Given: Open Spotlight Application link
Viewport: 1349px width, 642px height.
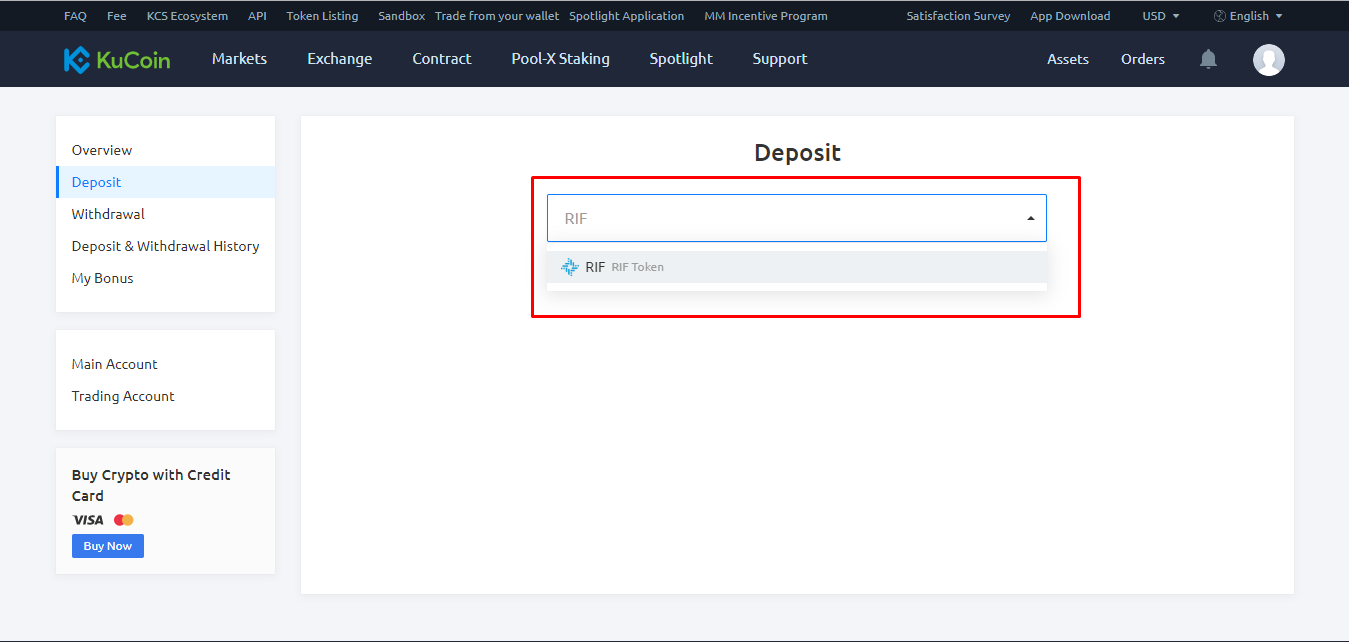Looking at the screenshot, I should point(627,16).
